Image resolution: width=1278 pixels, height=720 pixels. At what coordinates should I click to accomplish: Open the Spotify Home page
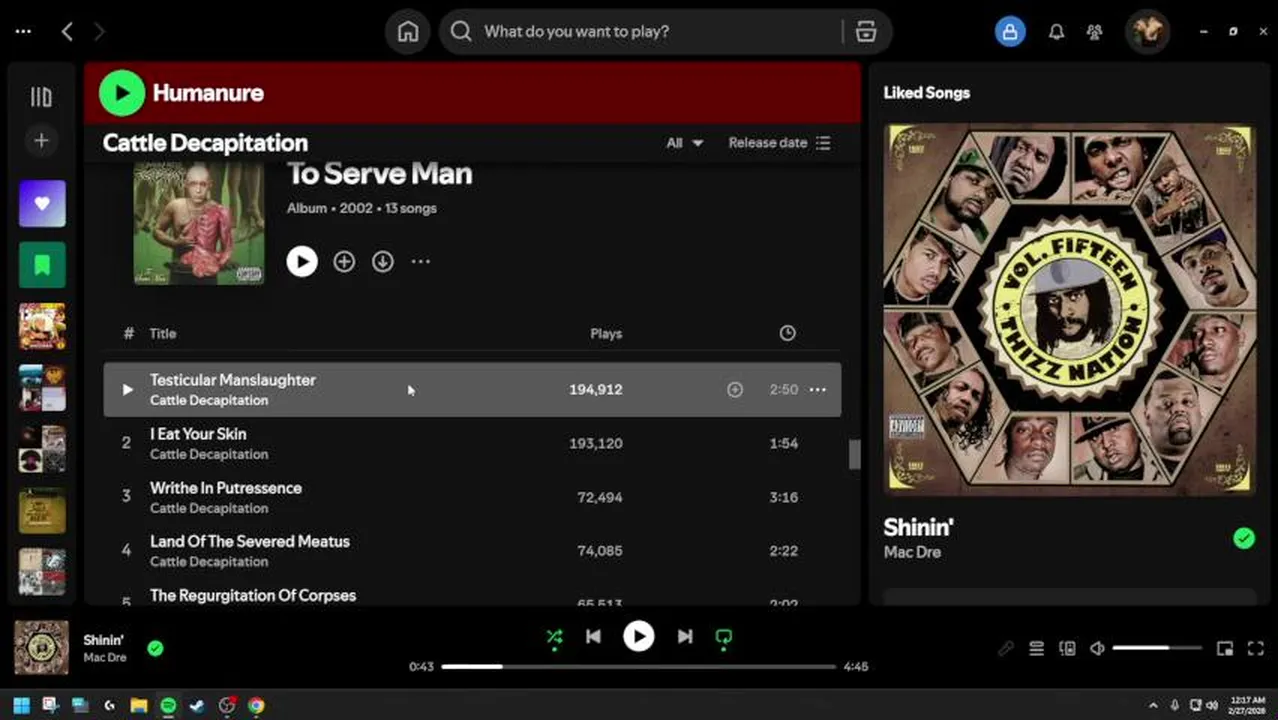[408, 31]
